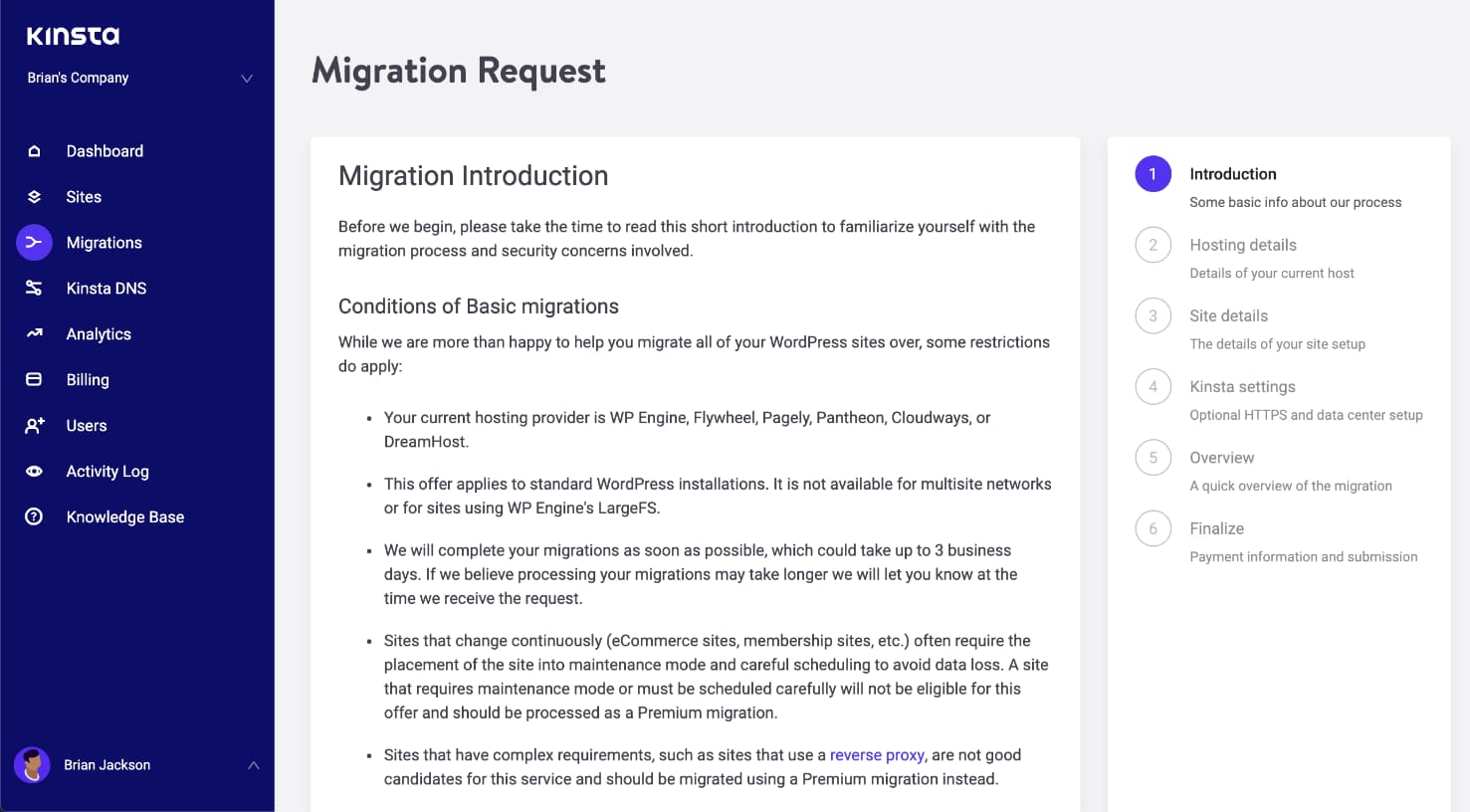Click step 3 circle in wizard
Image resolution: width=1470 pixels, height=812 pixels.
coord(1153,316)
